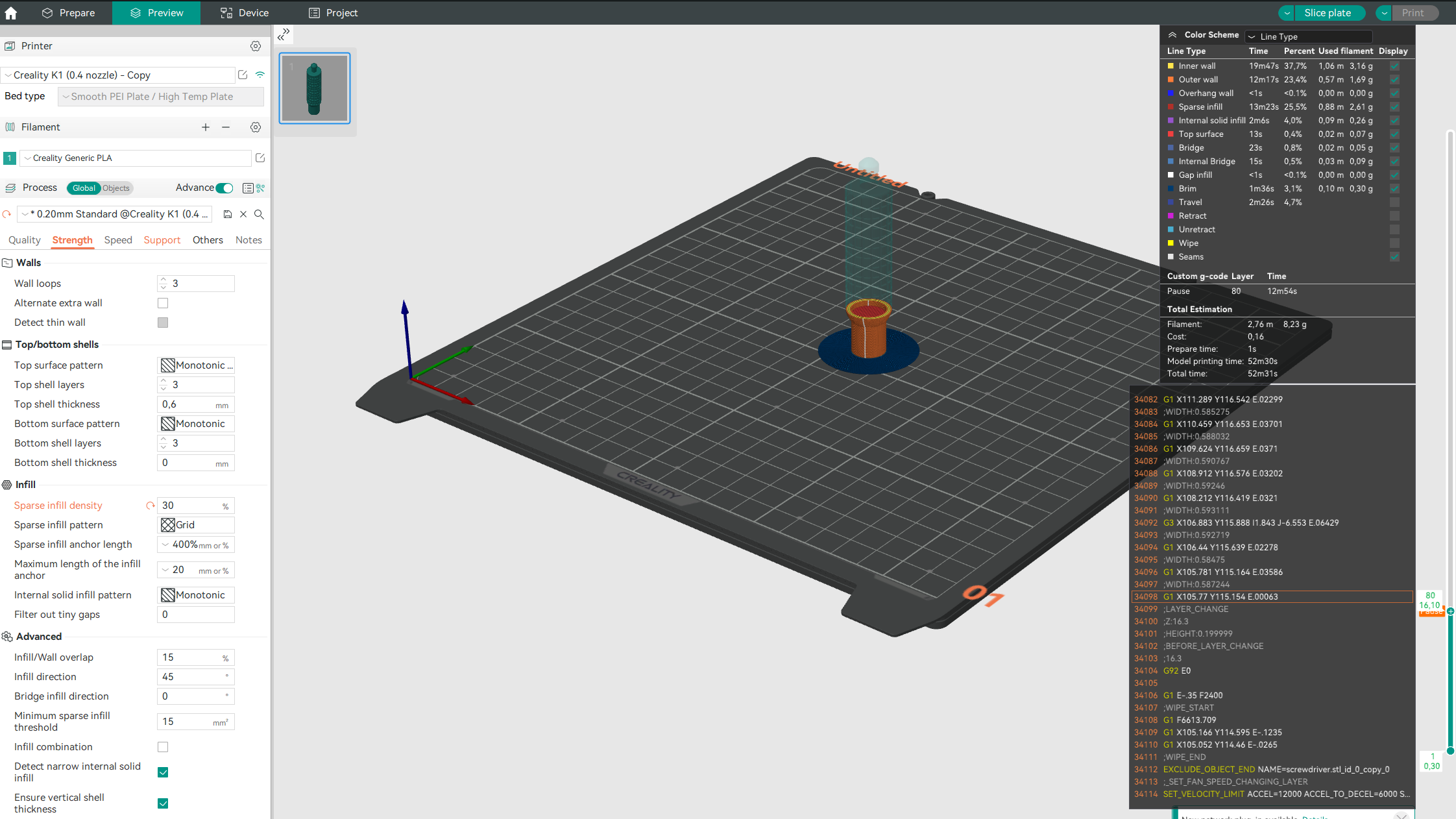Viewport: 1456px width, 819px height.
Task: Select the plate 1 thumbnail
Action: 315,88
